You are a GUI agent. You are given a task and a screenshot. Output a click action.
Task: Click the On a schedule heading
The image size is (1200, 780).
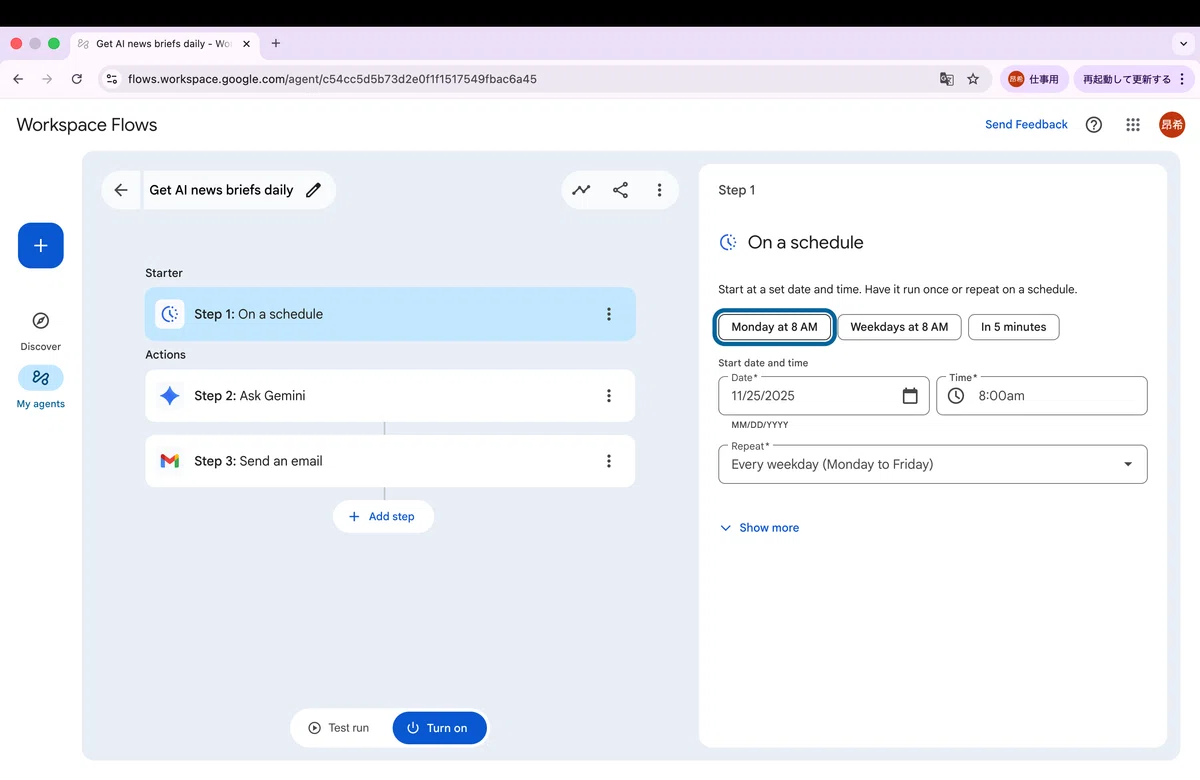coord(805,243)
